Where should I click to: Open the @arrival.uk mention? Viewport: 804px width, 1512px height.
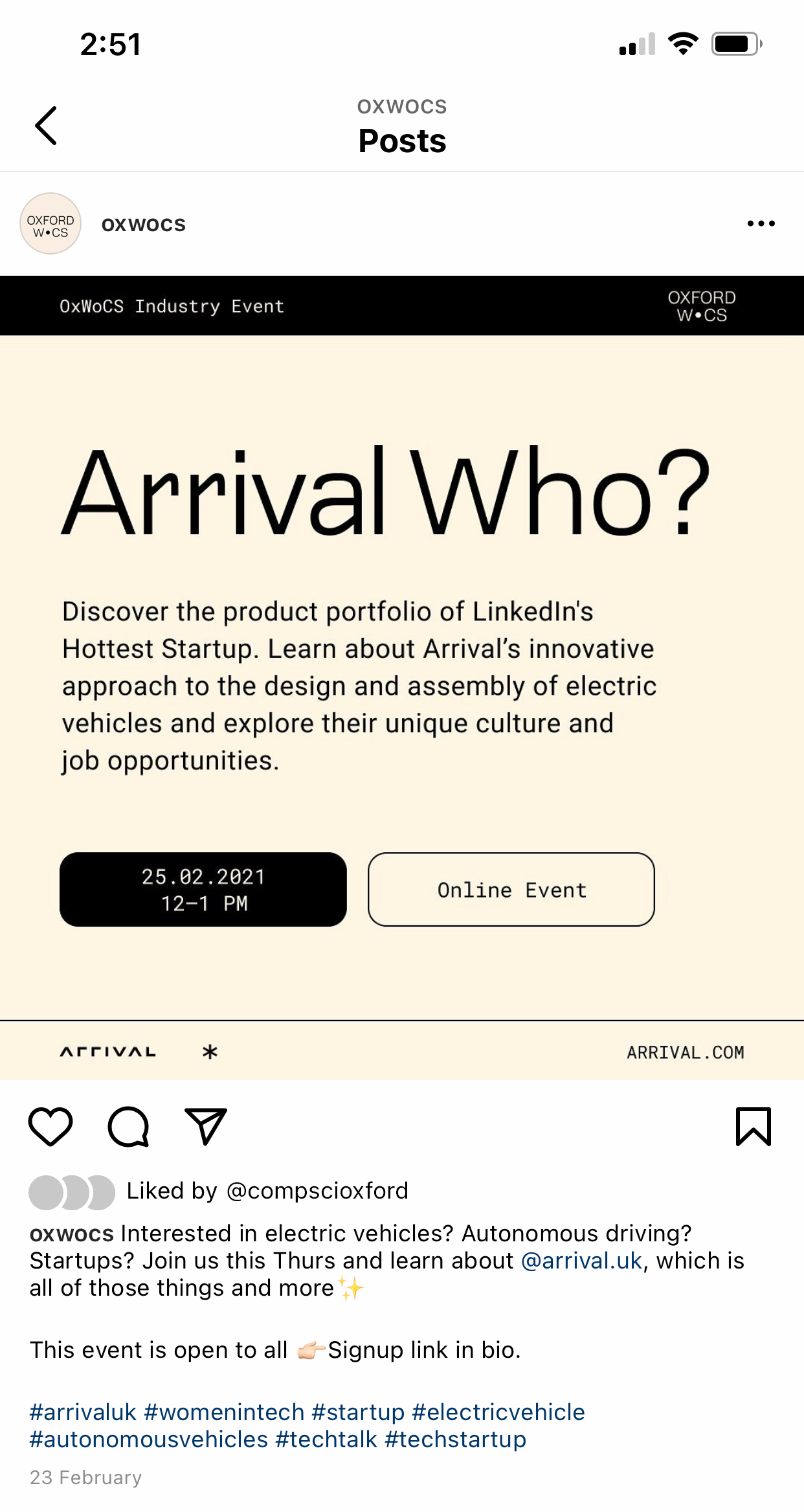click(x=581, y=1261)
